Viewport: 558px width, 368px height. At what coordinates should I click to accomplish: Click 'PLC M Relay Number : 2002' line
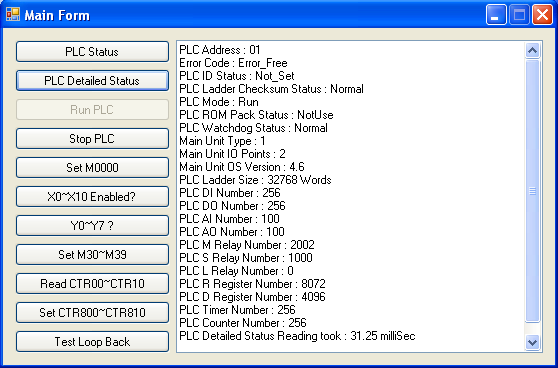click(x=247, y=245)
